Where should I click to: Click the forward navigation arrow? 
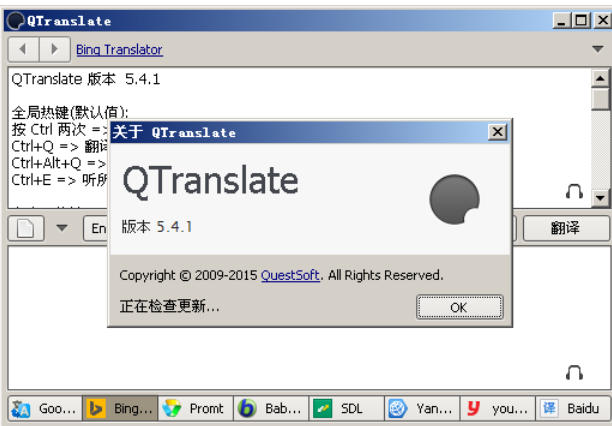tap(55, 49)
